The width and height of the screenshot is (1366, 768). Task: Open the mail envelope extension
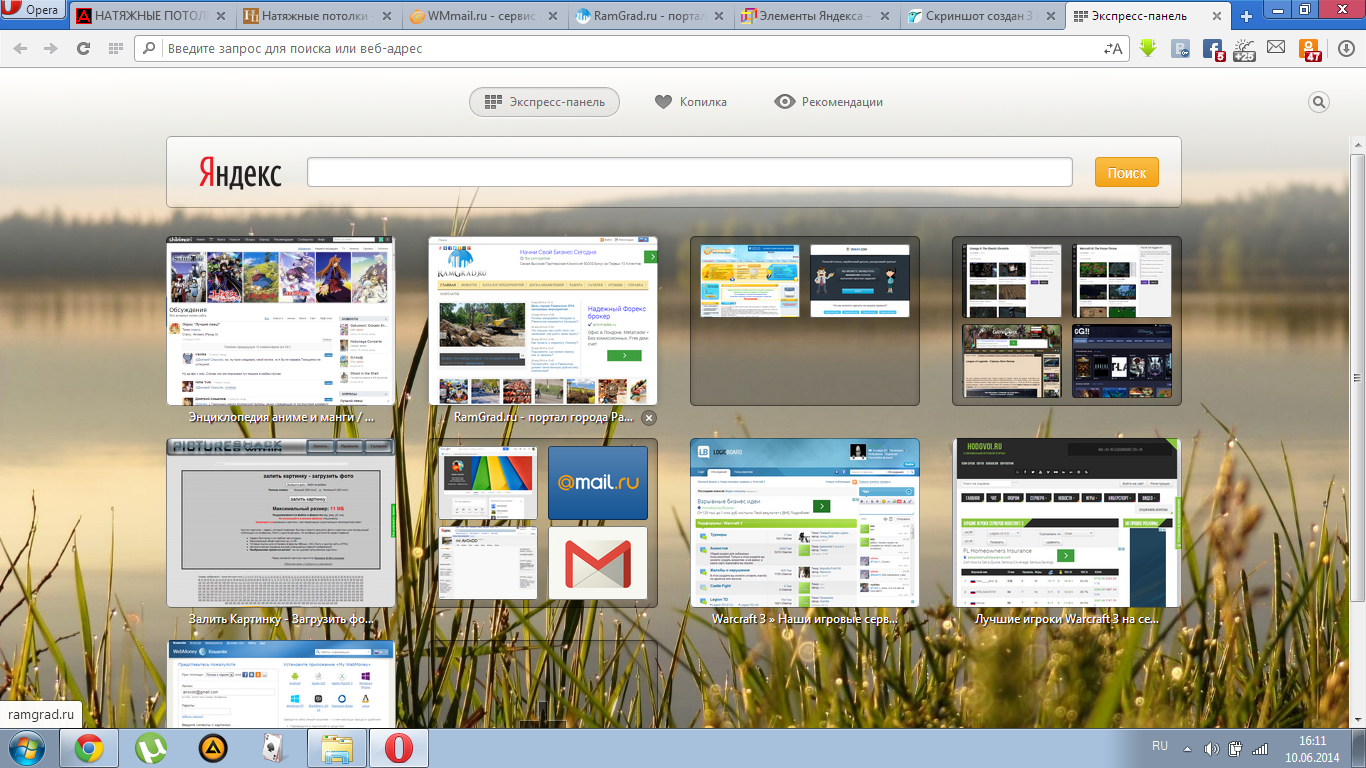click(1276, 47)
